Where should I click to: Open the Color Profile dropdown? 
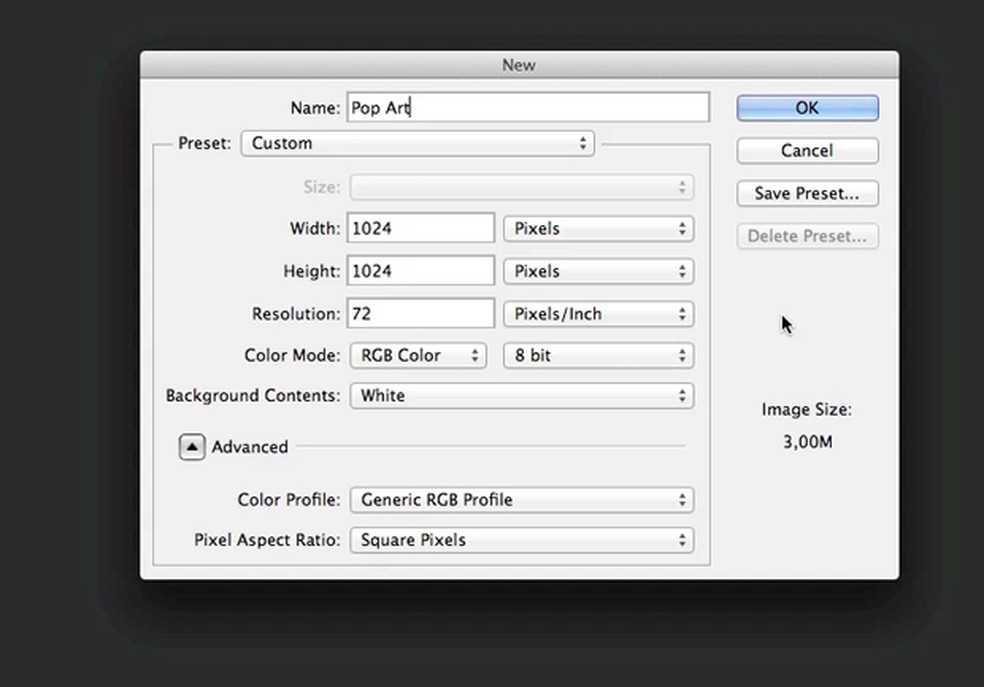[521, 500]
